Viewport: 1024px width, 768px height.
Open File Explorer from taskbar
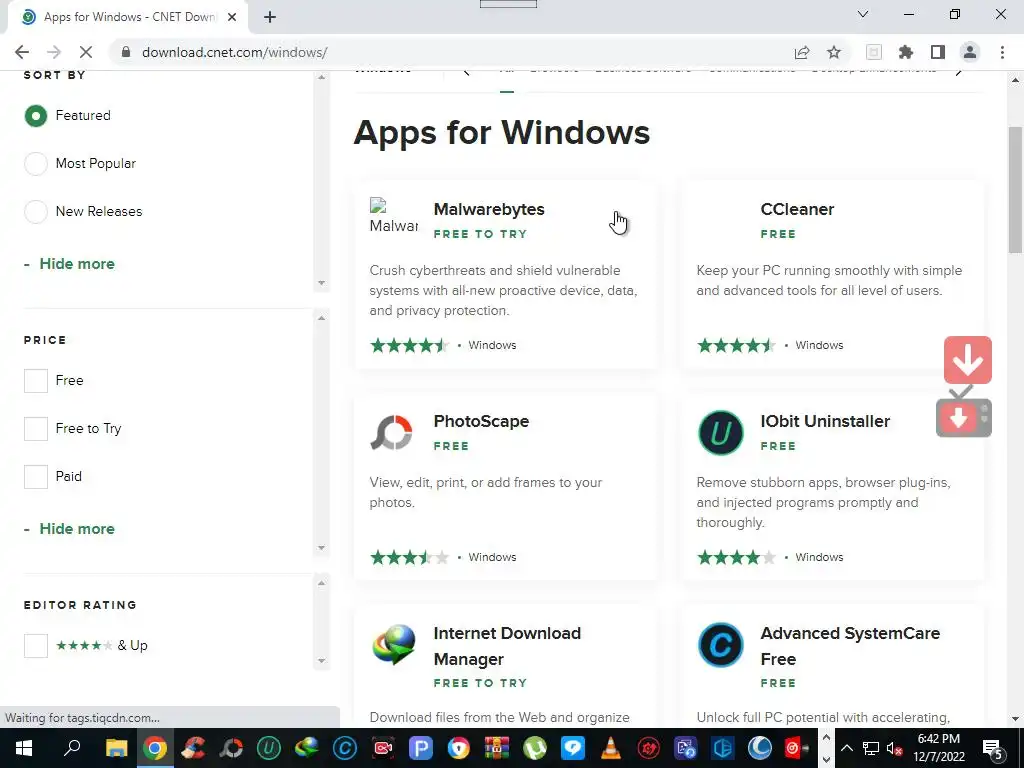[116, 748]
